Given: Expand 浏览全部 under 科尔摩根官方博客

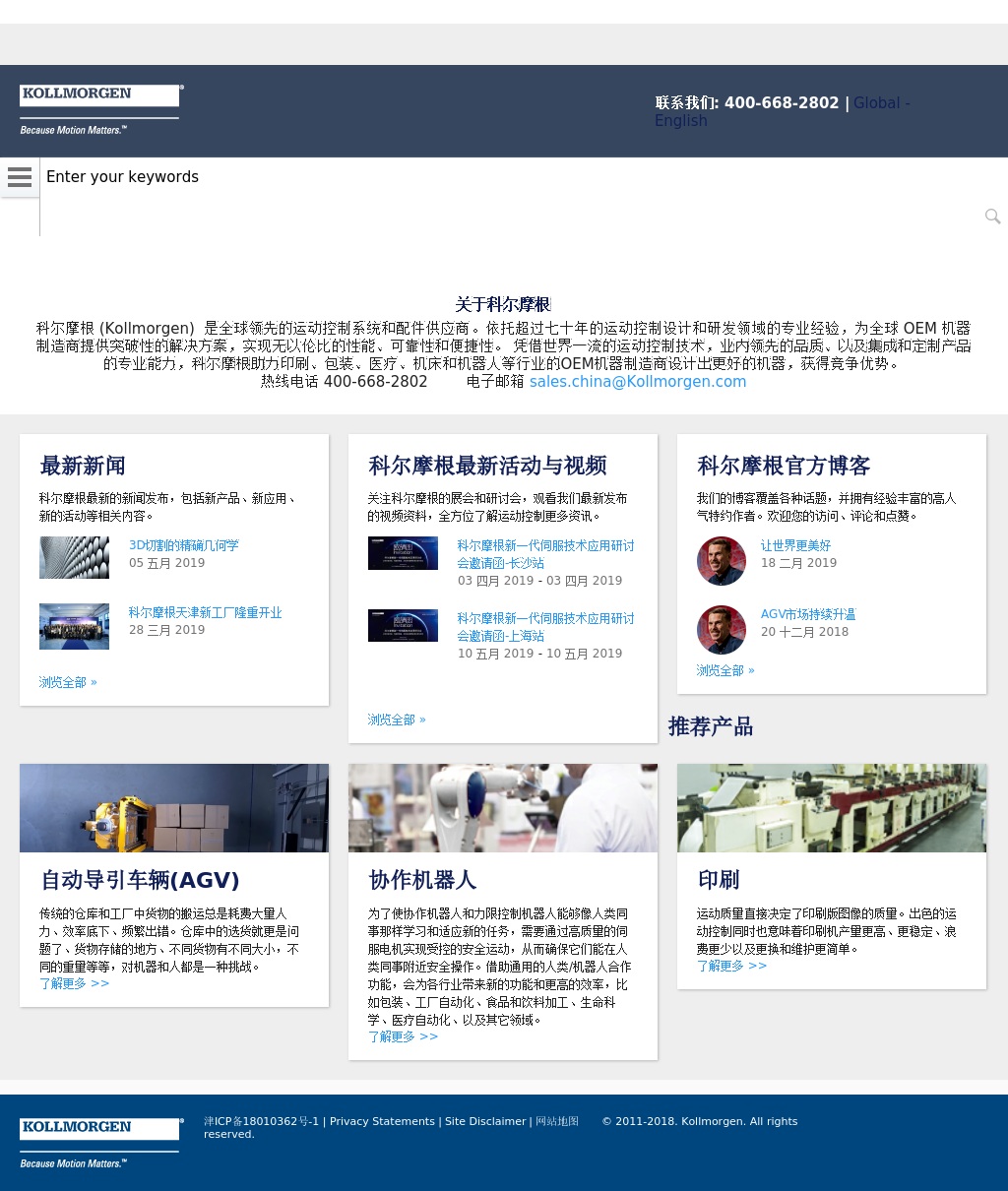Looking at the screenshot, I should pyautogui.click(x=725, y=670).
